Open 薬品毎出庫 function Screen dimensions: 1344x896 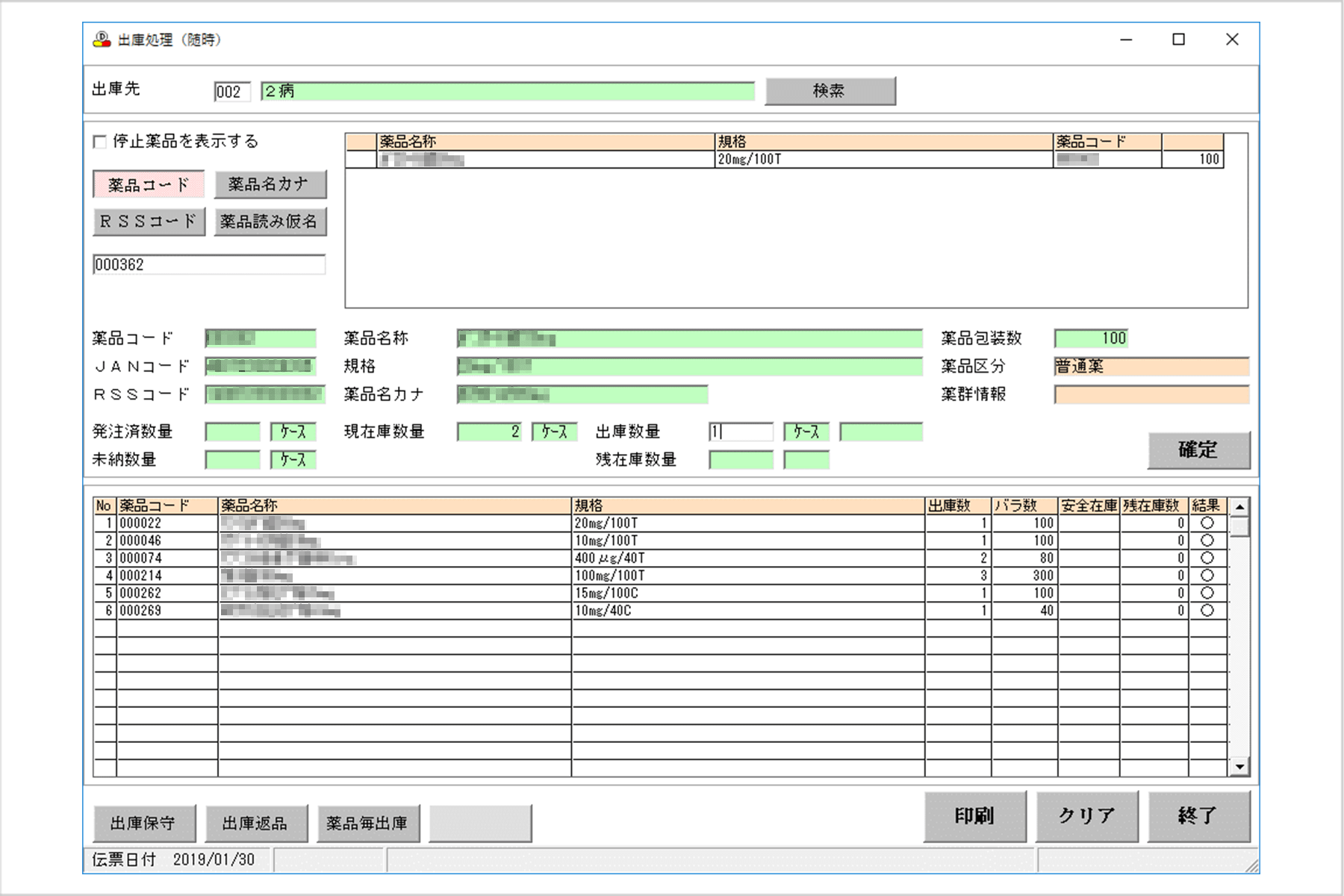pos(368,824)
